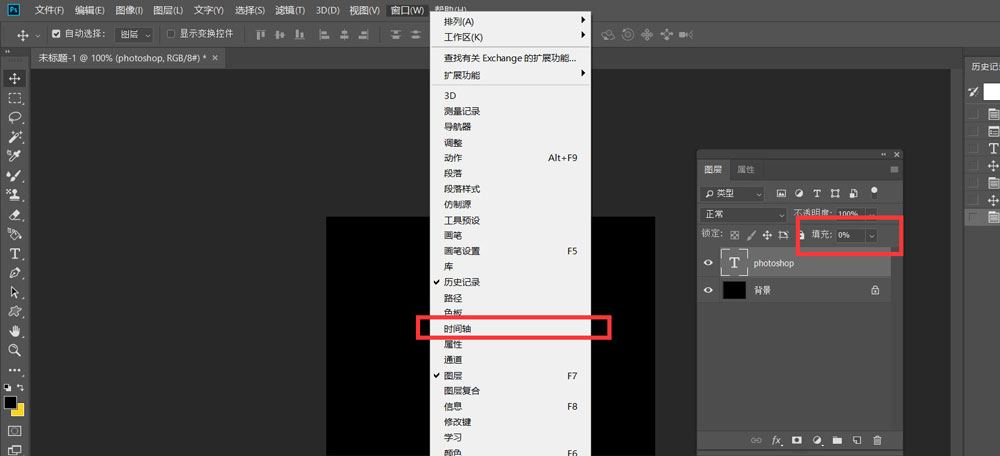Image resolution: width=1000 pixels, height=456 pixels.
Task: Select the Eraser tool
Action: pyautogui.click(x=14, y=214)
